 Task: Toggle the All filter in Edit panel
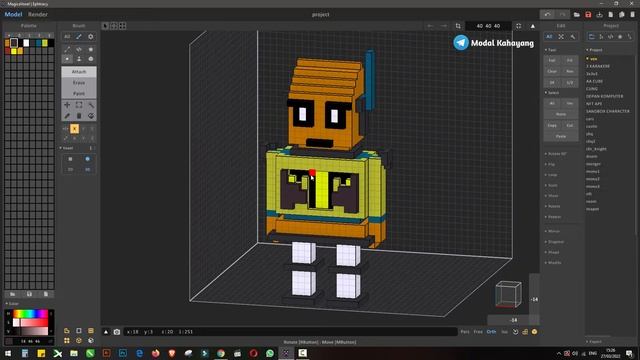[549, 37]
